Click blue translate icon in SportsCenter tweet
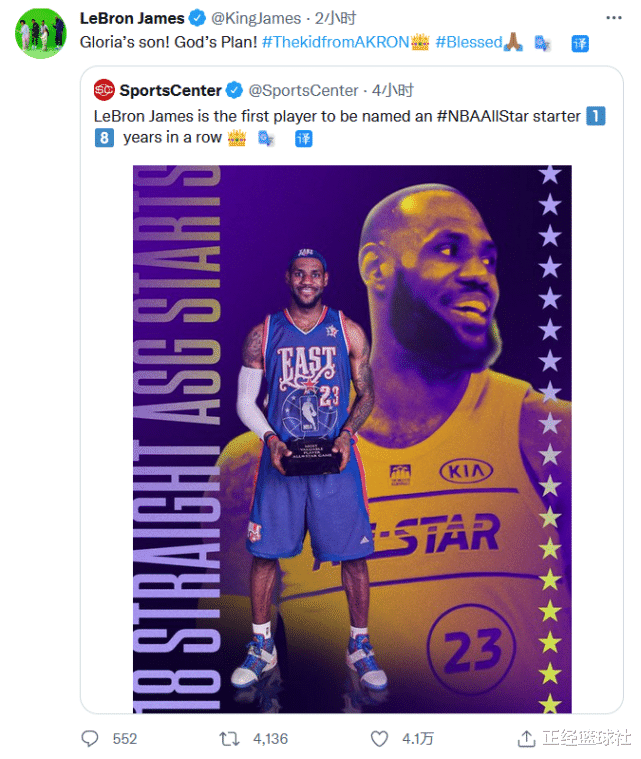 point(304,139)
